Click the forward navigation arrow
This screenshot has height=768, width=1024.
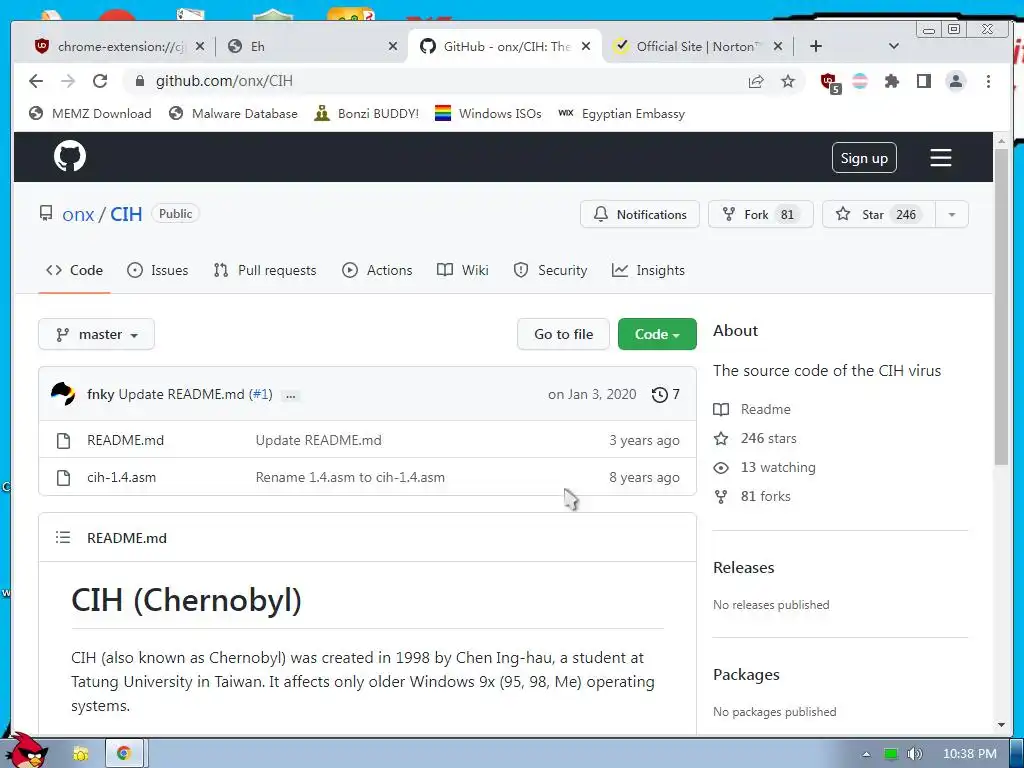(68, 81)
